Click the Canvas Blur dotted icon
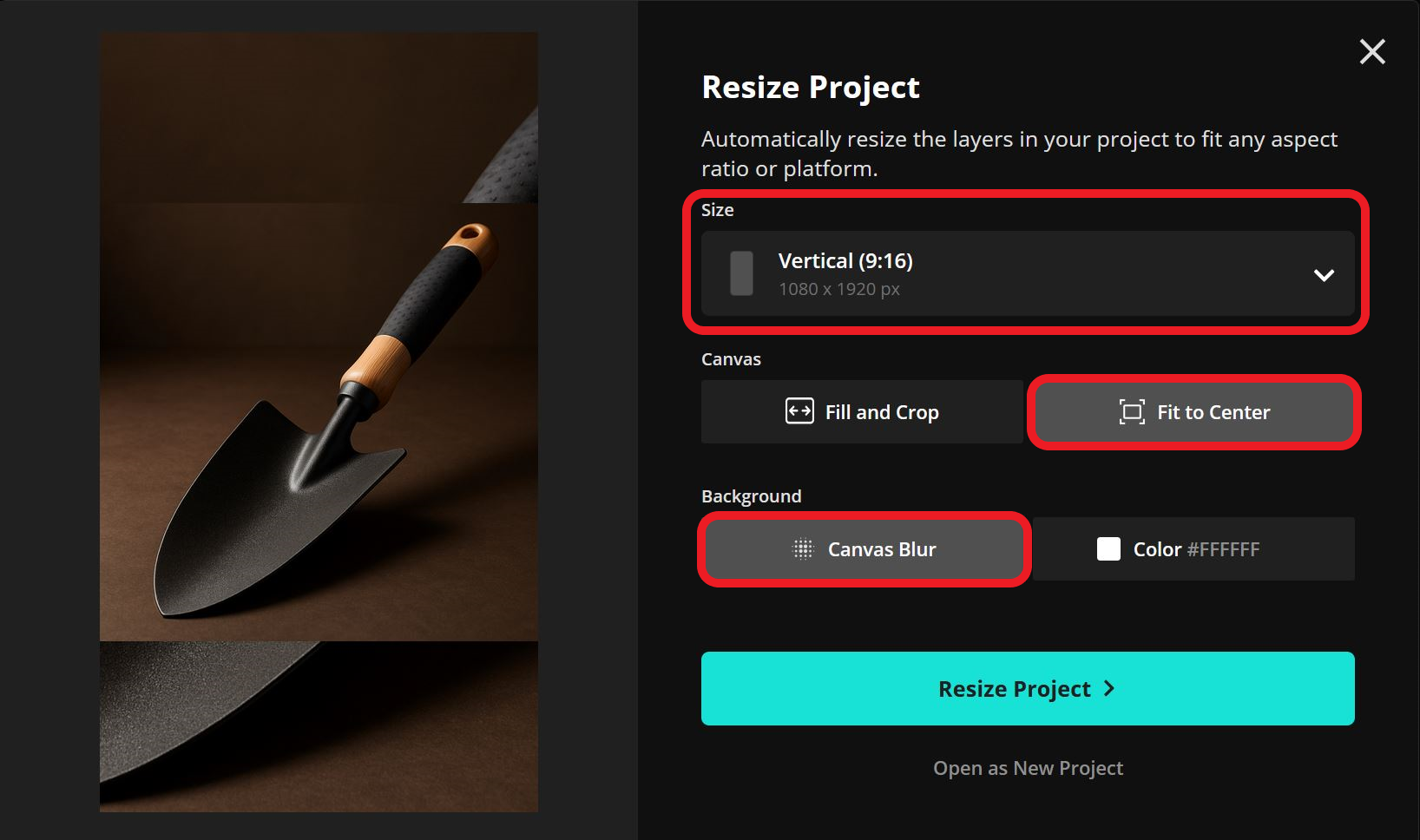 [x=804, y=548]
